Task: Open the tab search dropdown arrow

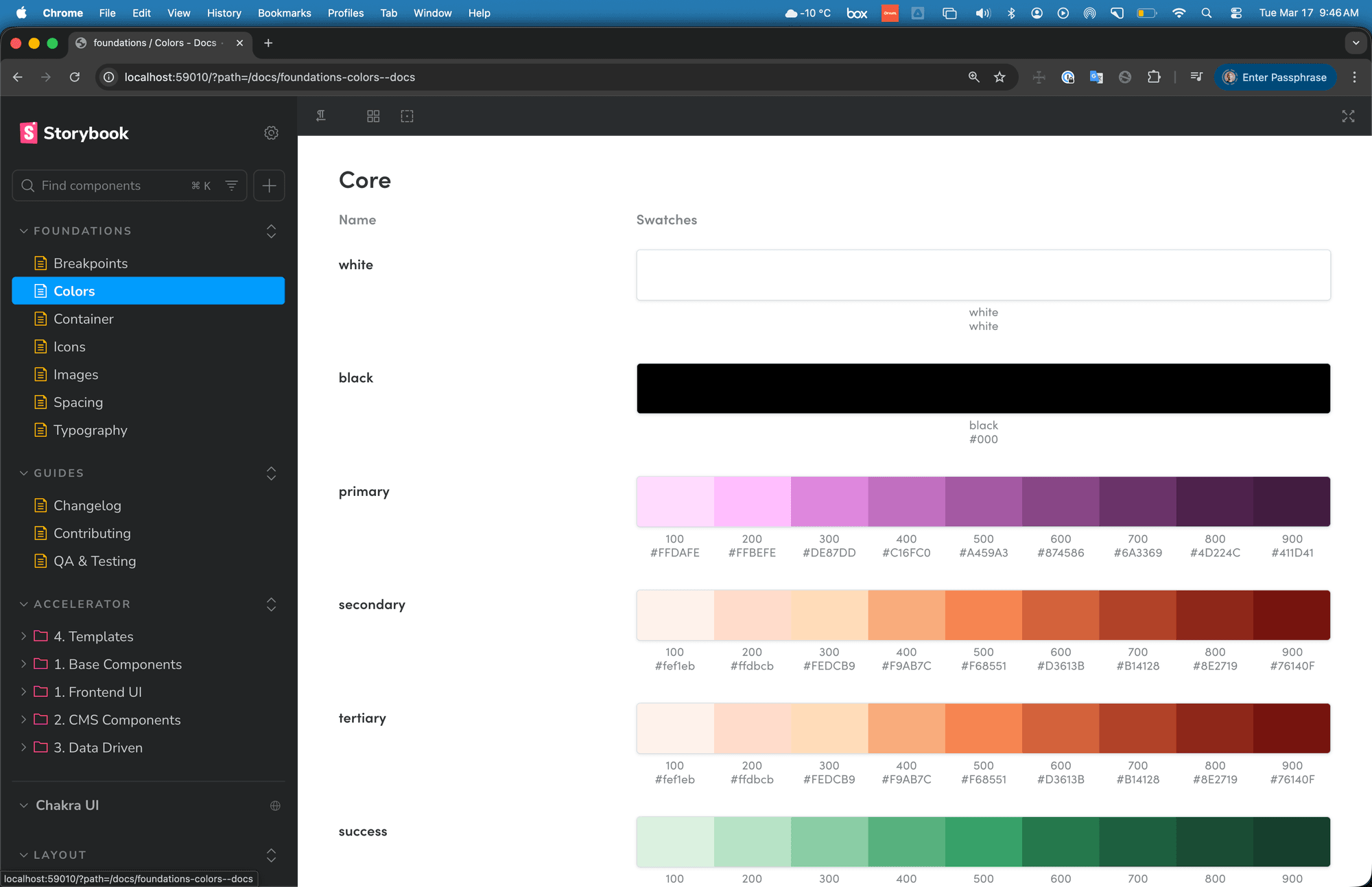Action: pos(1356,43)
